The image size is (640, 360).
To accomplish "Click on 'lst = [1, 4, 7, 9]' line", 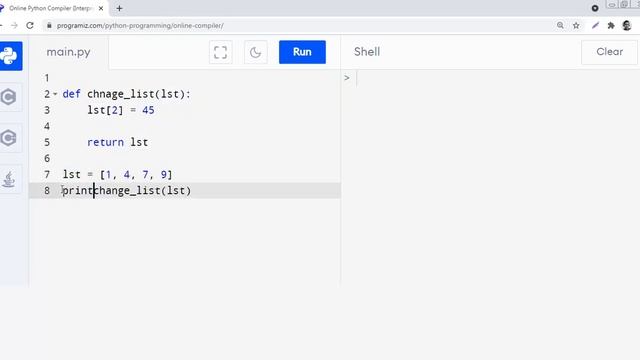I will (118, 174).
